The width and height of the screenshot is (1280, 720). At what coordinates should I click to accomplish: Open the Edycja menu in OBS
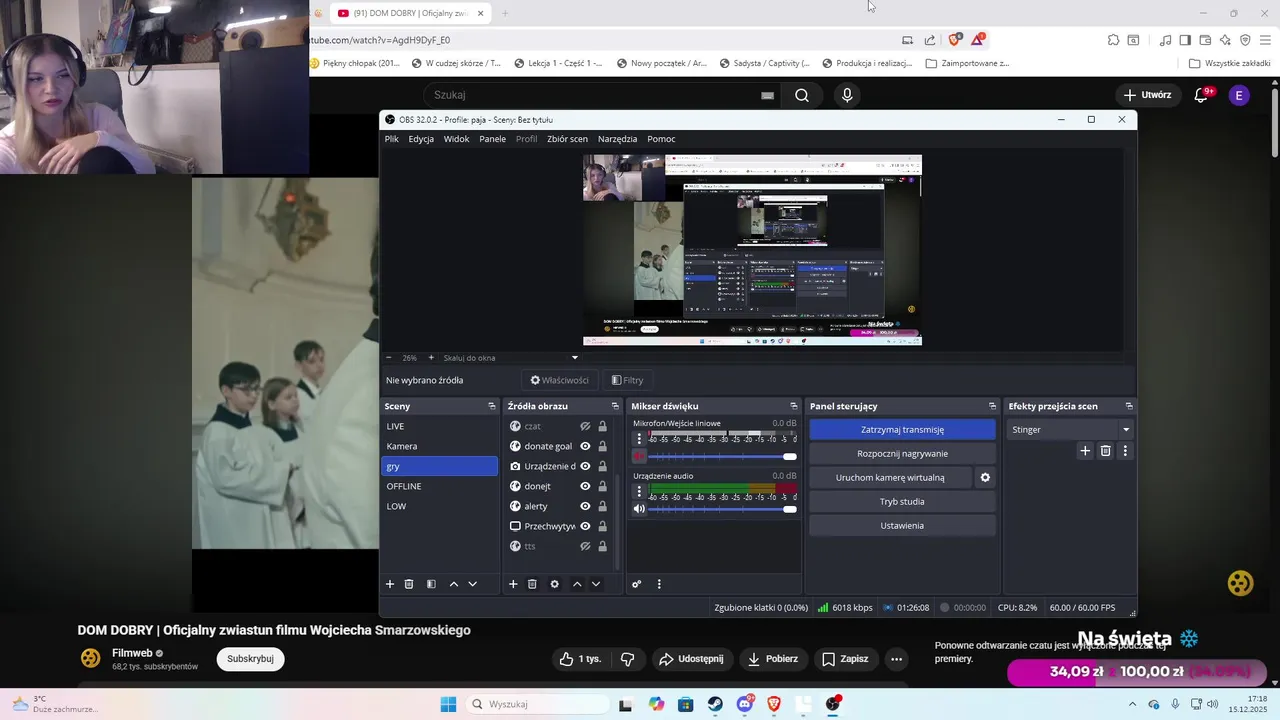(x=421, y=139)
